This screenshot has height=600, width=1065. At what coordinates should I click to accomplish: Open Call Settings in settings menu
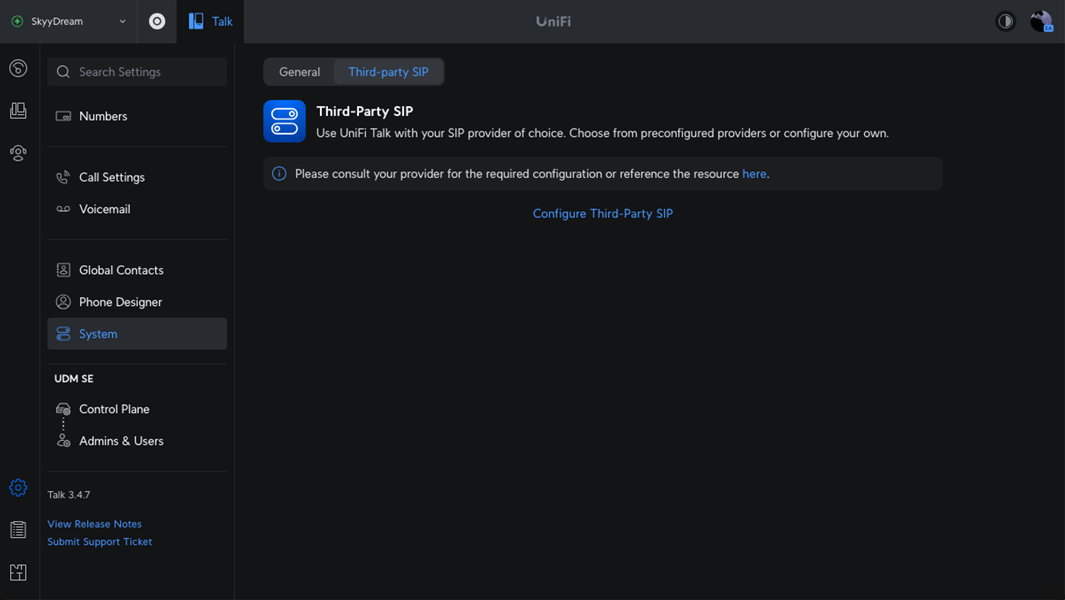click(112, 177)
